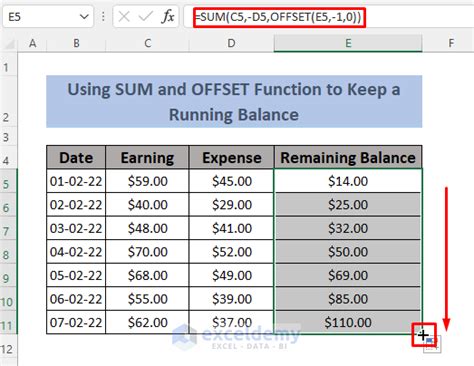474x366 pixels.
Task: Select the expense cell $39.00
Action: click(231, 299)
